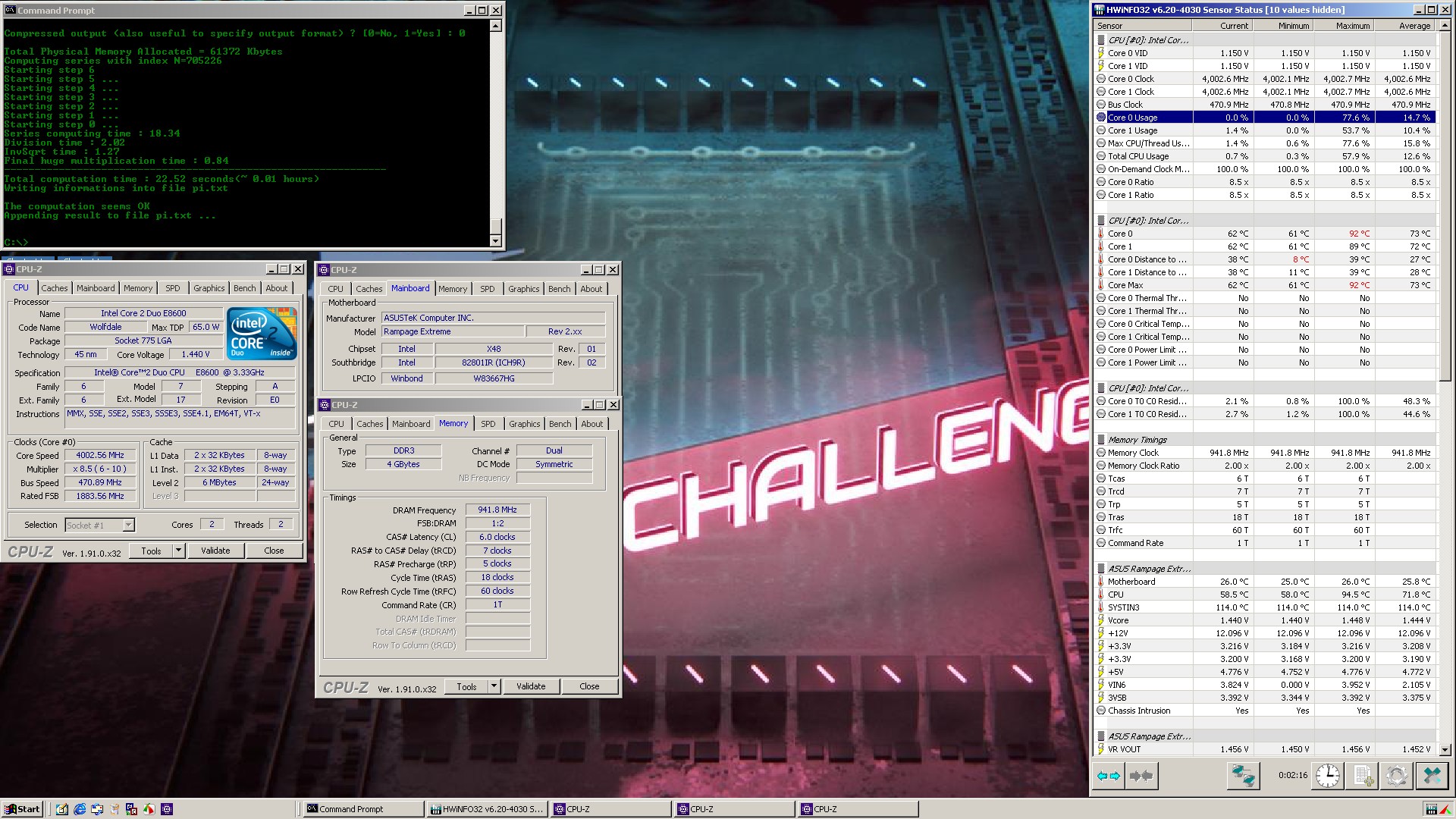Open HWiNFO sensor settings gear
Screen dimensions: 1456x819
point(1396,776)
